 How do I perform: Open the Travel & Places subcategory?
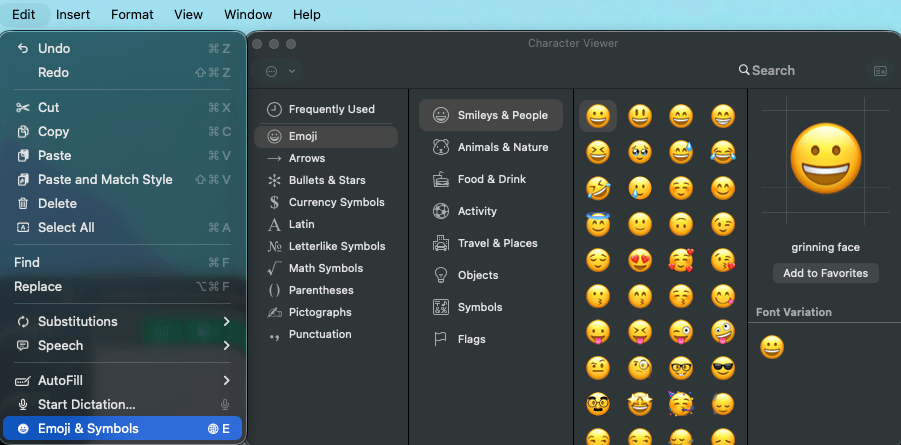pos(491,243)
